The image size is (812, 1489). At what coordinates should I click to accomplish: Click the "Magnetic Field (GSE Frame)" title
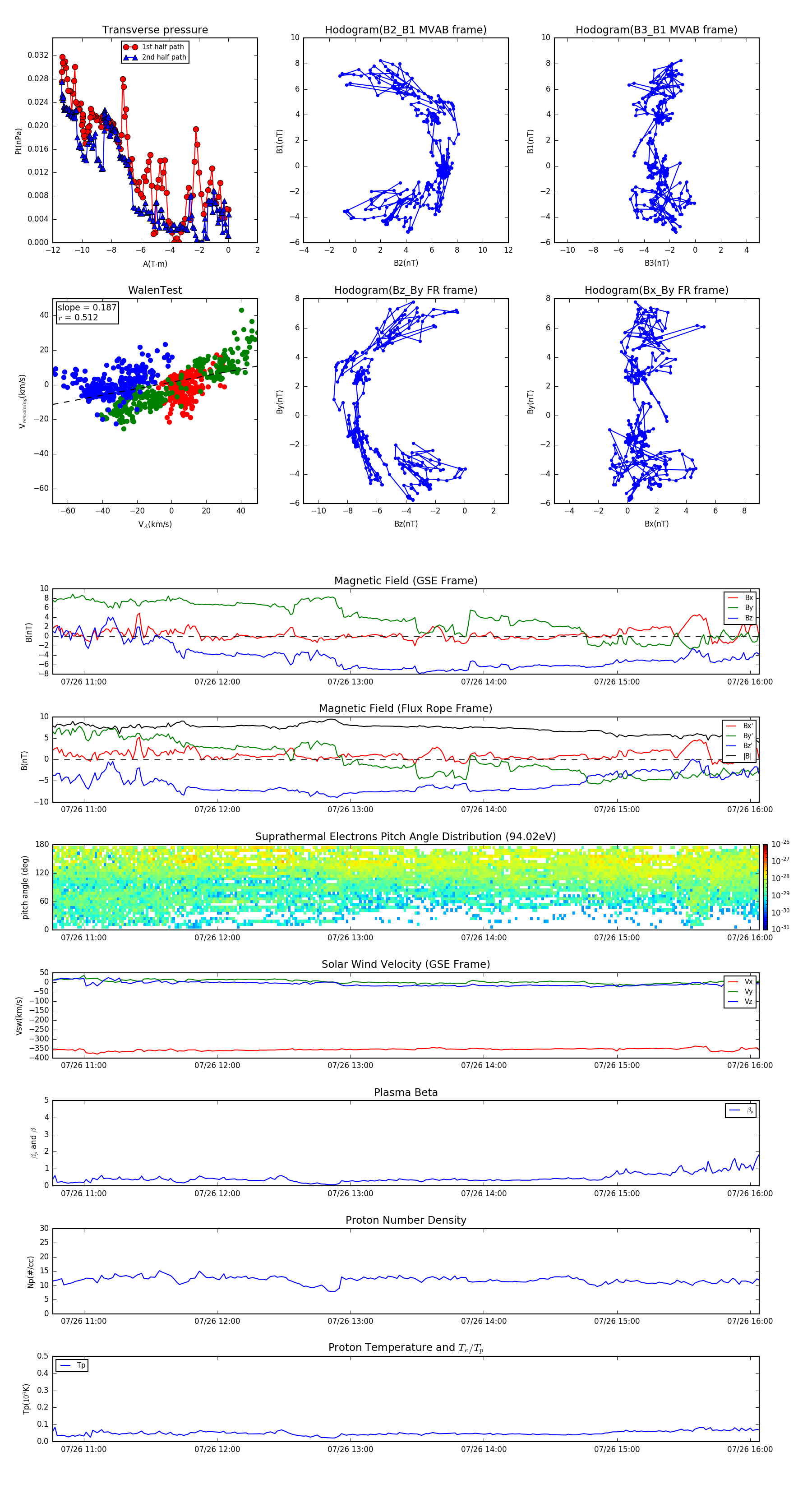tap(406, 581)
